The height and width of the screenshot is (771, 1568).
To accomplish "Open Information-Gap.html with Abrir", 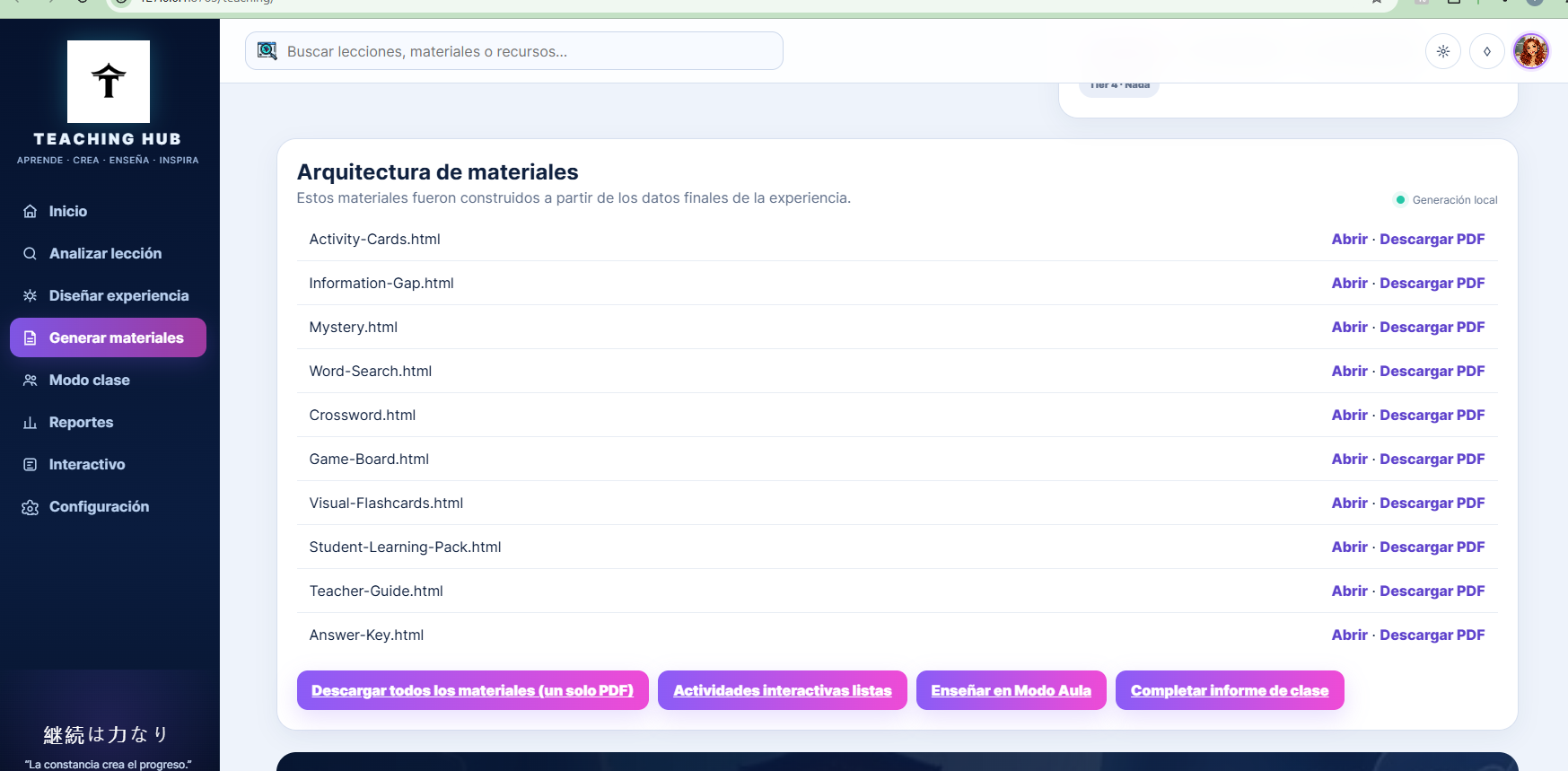I will 1349,283.
